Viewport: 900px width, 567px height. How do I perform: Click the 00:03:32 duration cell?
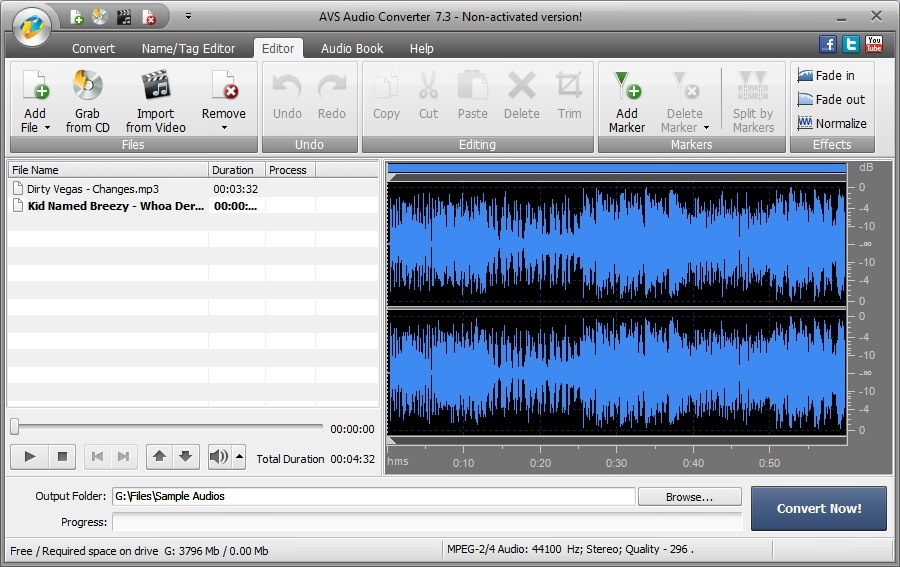coord(235,189)
